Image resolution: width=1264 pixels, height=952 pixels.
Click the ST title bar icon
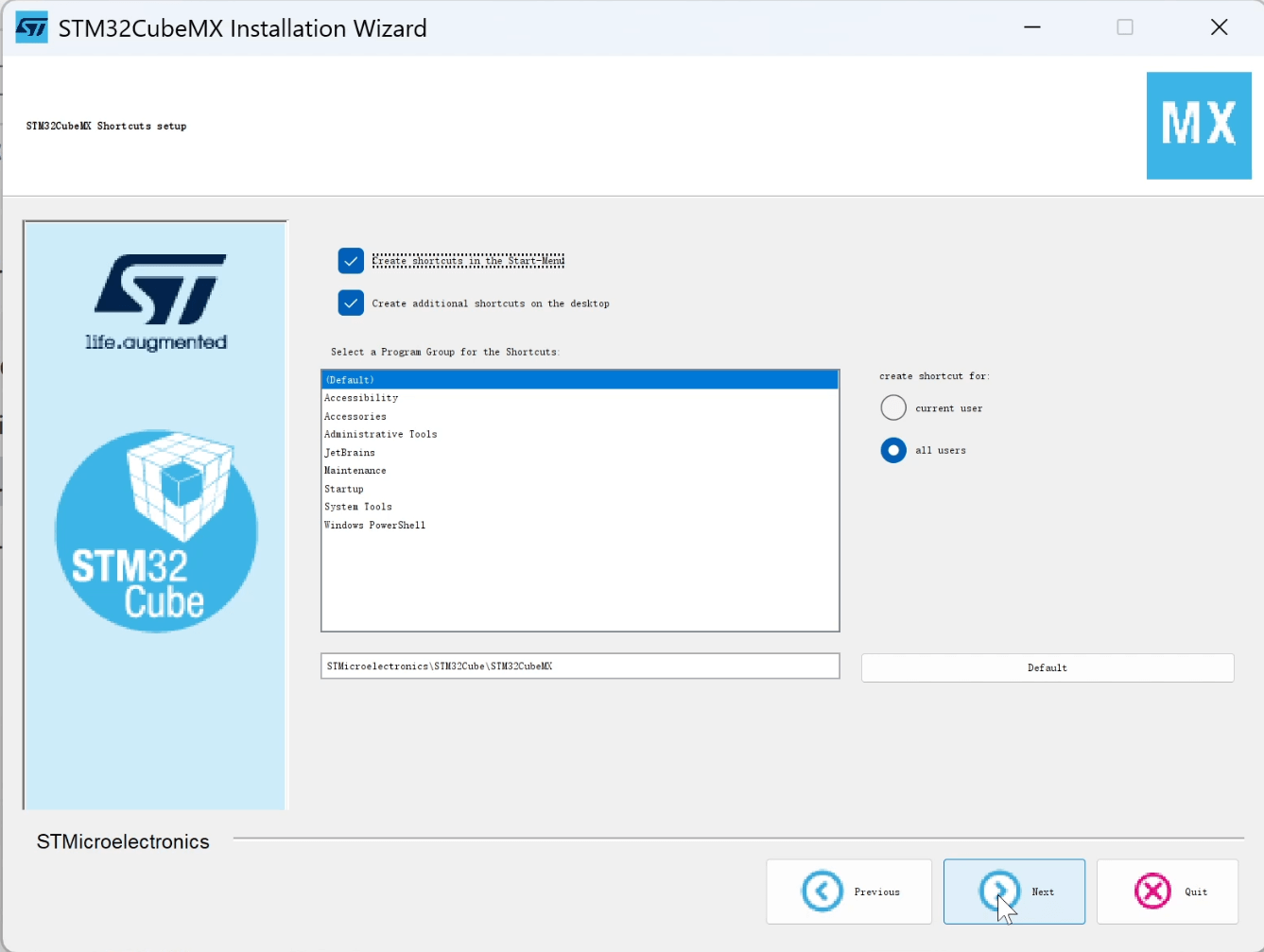point(31,28)
